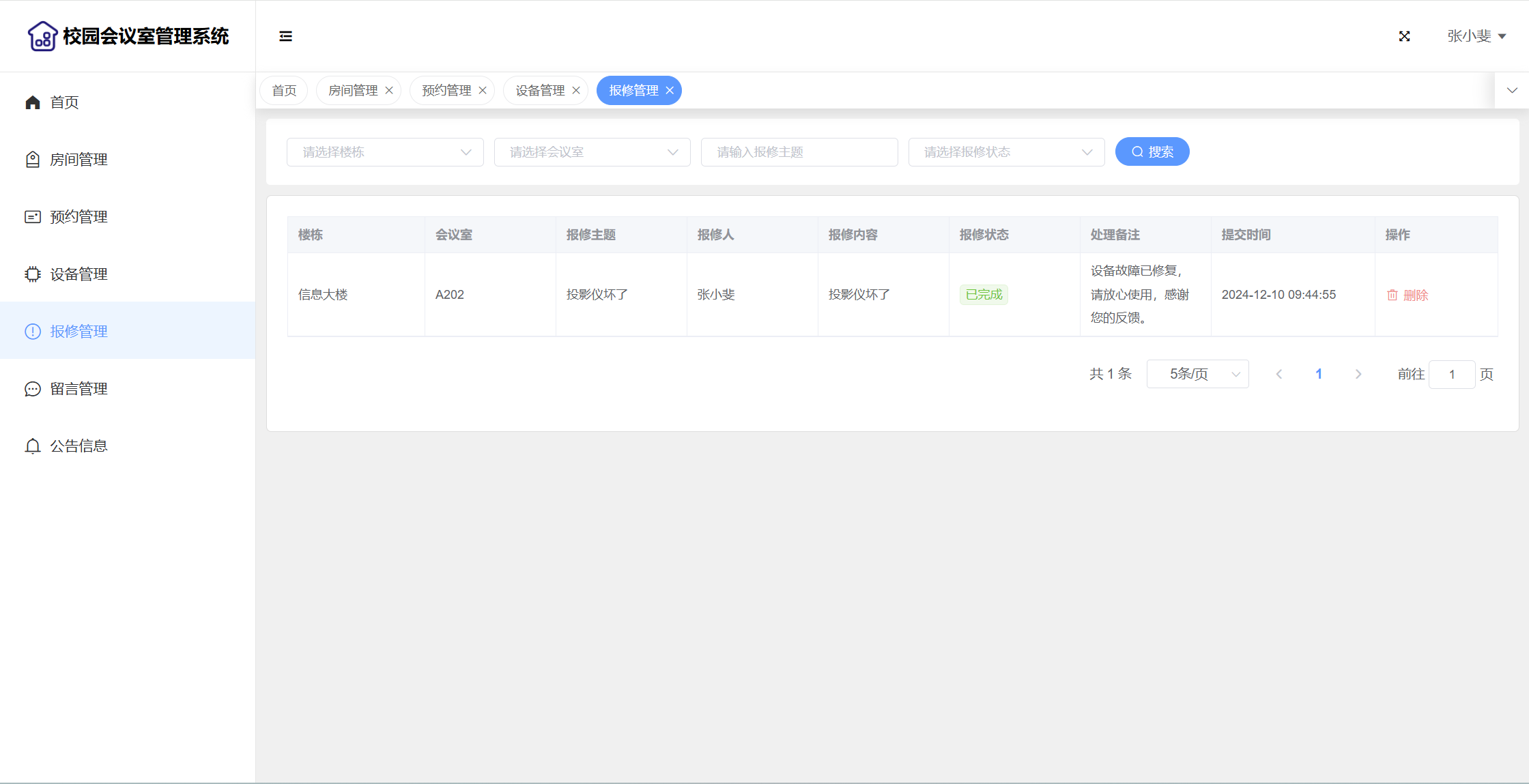Click the home icon in sidebar
Viewport: 1529px width, 784px height.
[x=33, y=102]
